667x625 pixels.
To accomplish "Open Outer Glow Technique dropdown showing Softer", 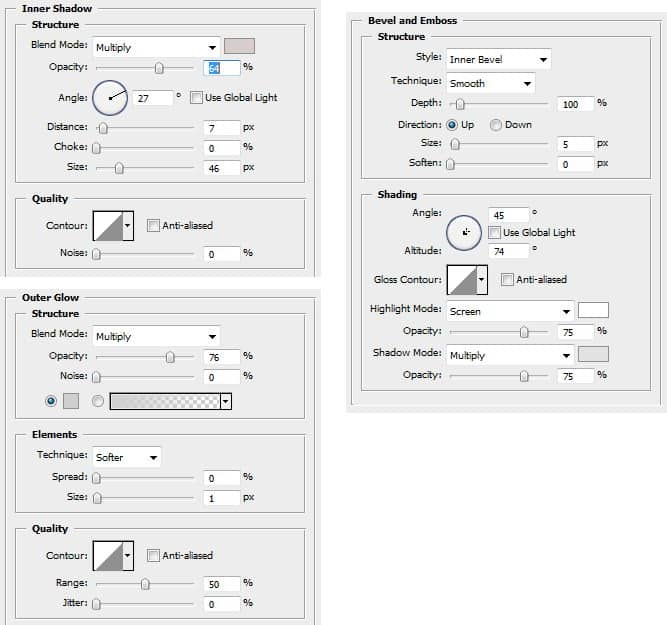I will coord(127,457).
